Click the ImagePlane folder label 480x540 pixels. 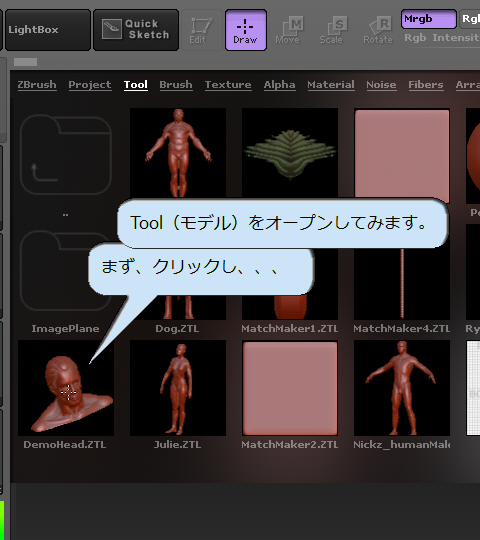point(65,329)
